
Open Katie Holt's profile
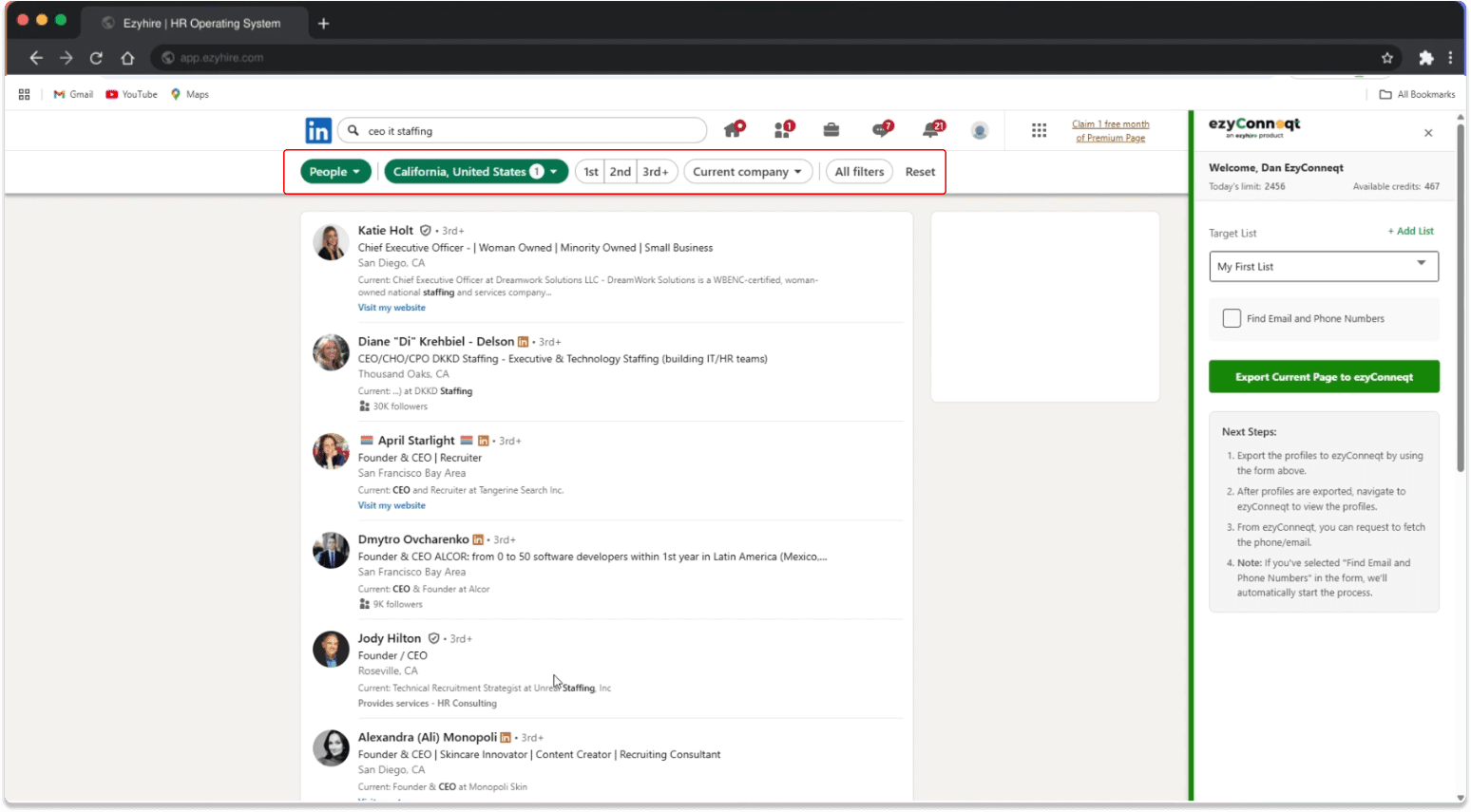click(386, 230)
